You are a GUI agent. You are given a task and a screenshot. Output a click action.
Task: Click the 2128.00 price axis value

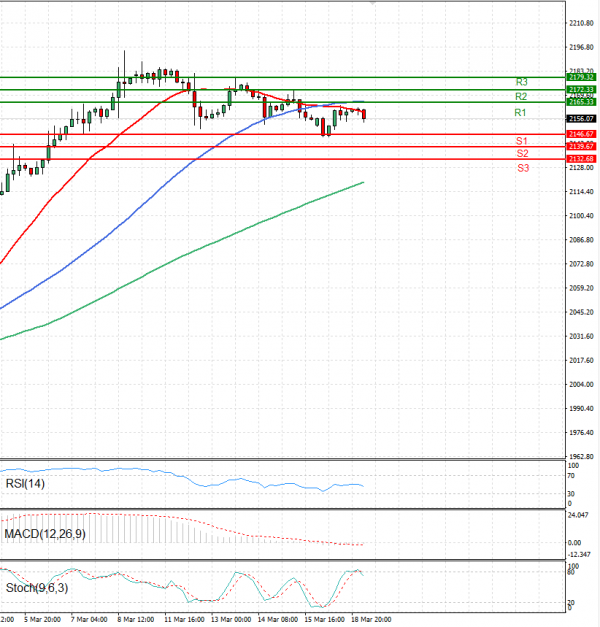[581, 168]
